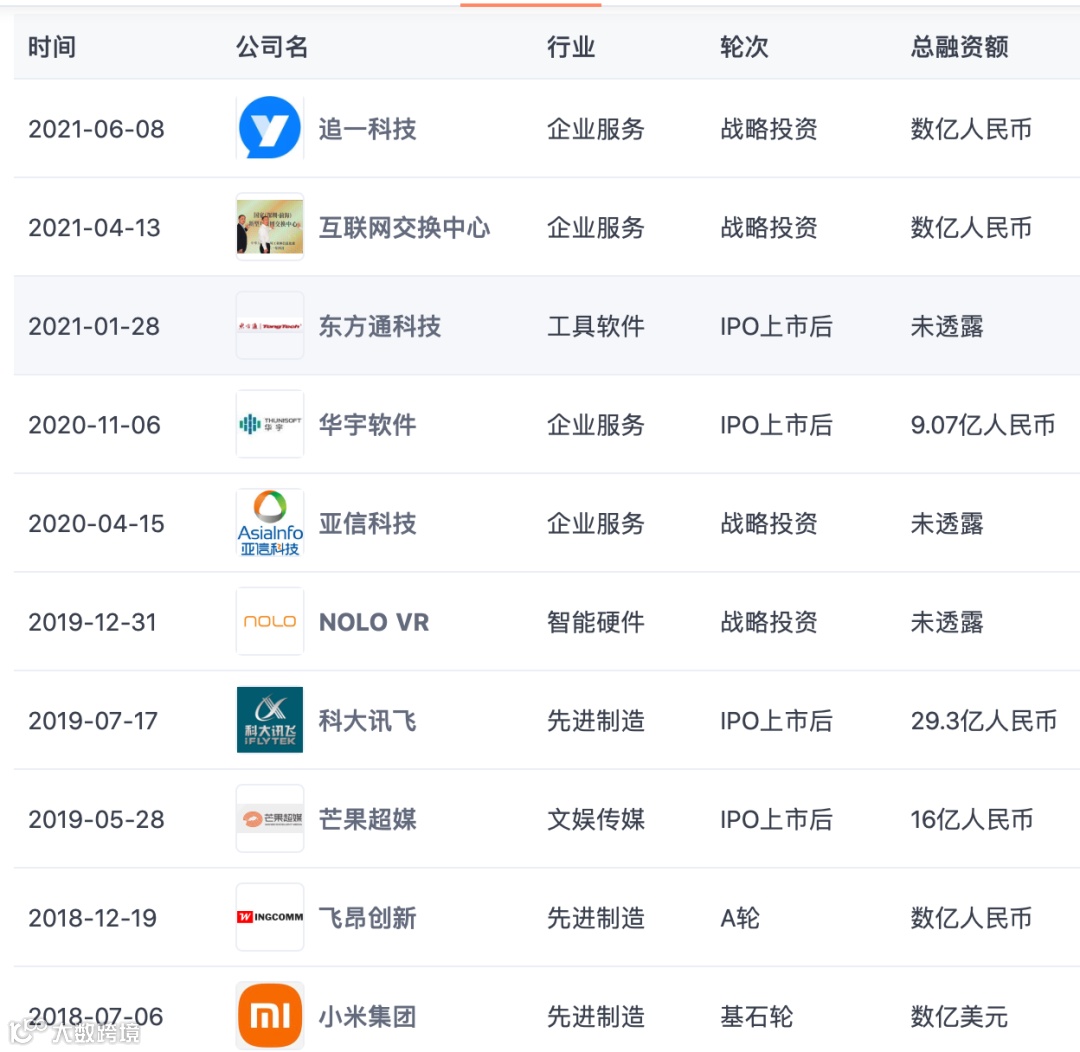Image resolution: width=1080 pixels, height=1052 pixels.
Task: Click the 16亿人民币 funding amount
Action: pos(972,819)
